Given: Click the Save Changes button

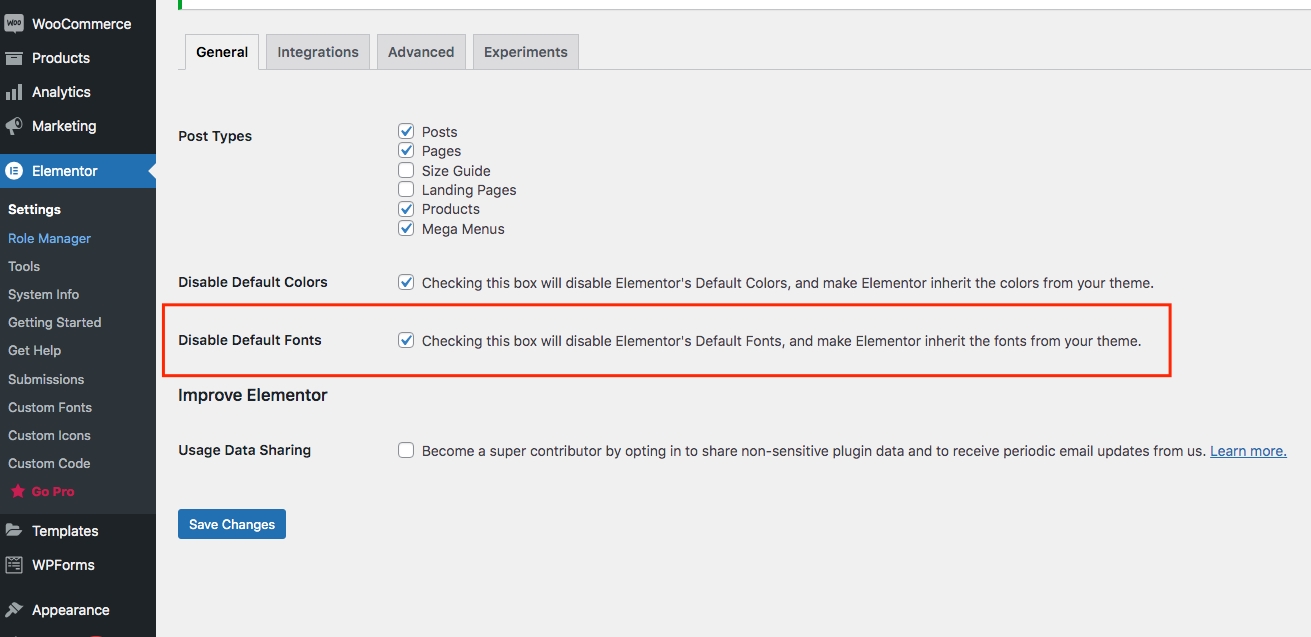Looking at the screenshot, I should 232,524.
